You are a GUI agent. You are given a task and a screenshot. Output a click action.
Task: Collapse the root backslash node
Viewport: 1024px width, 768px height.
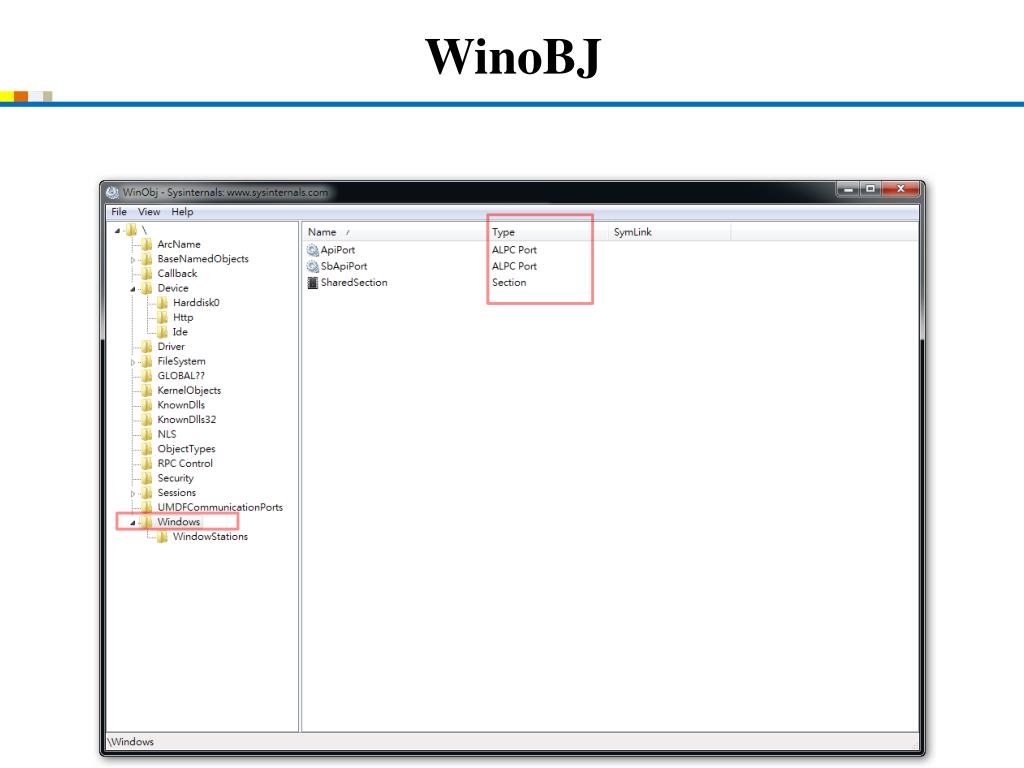point(118,231)
